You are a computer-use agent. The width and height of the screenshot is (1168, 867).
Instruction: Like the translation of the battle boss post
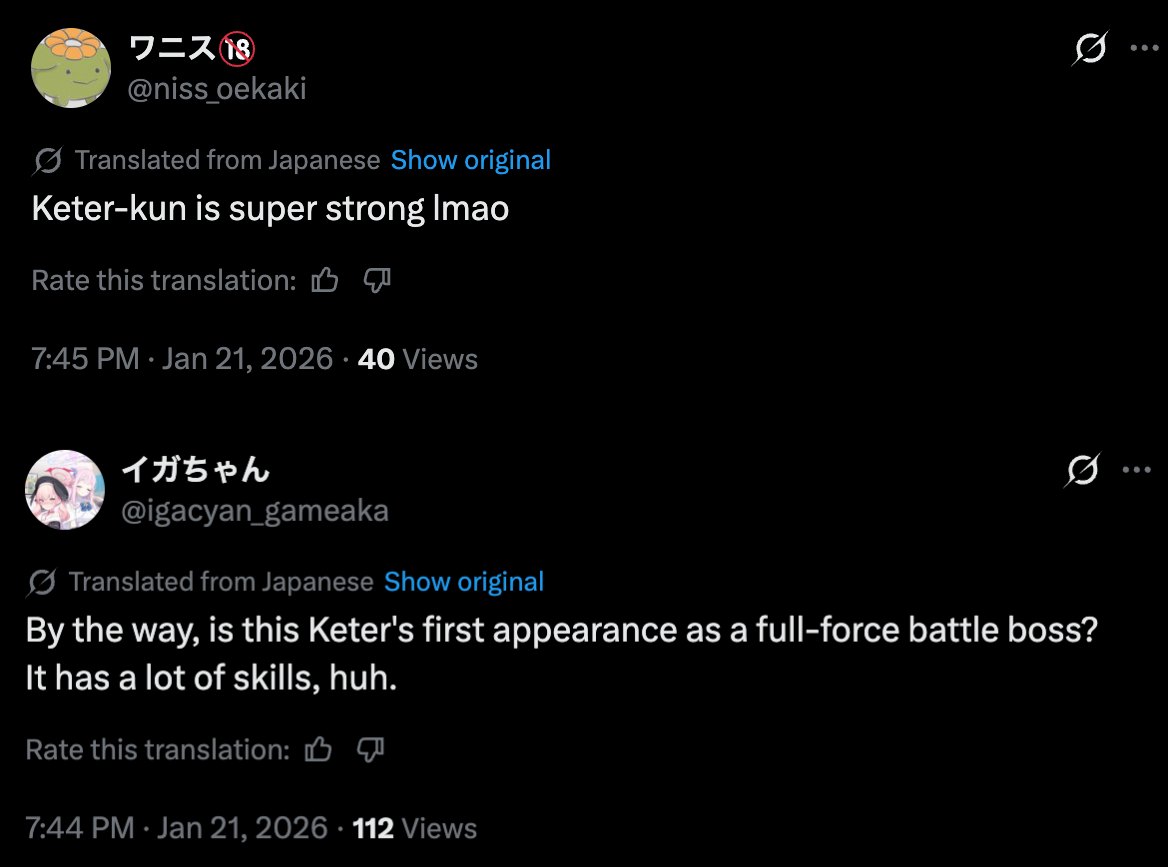click(318, 749)
